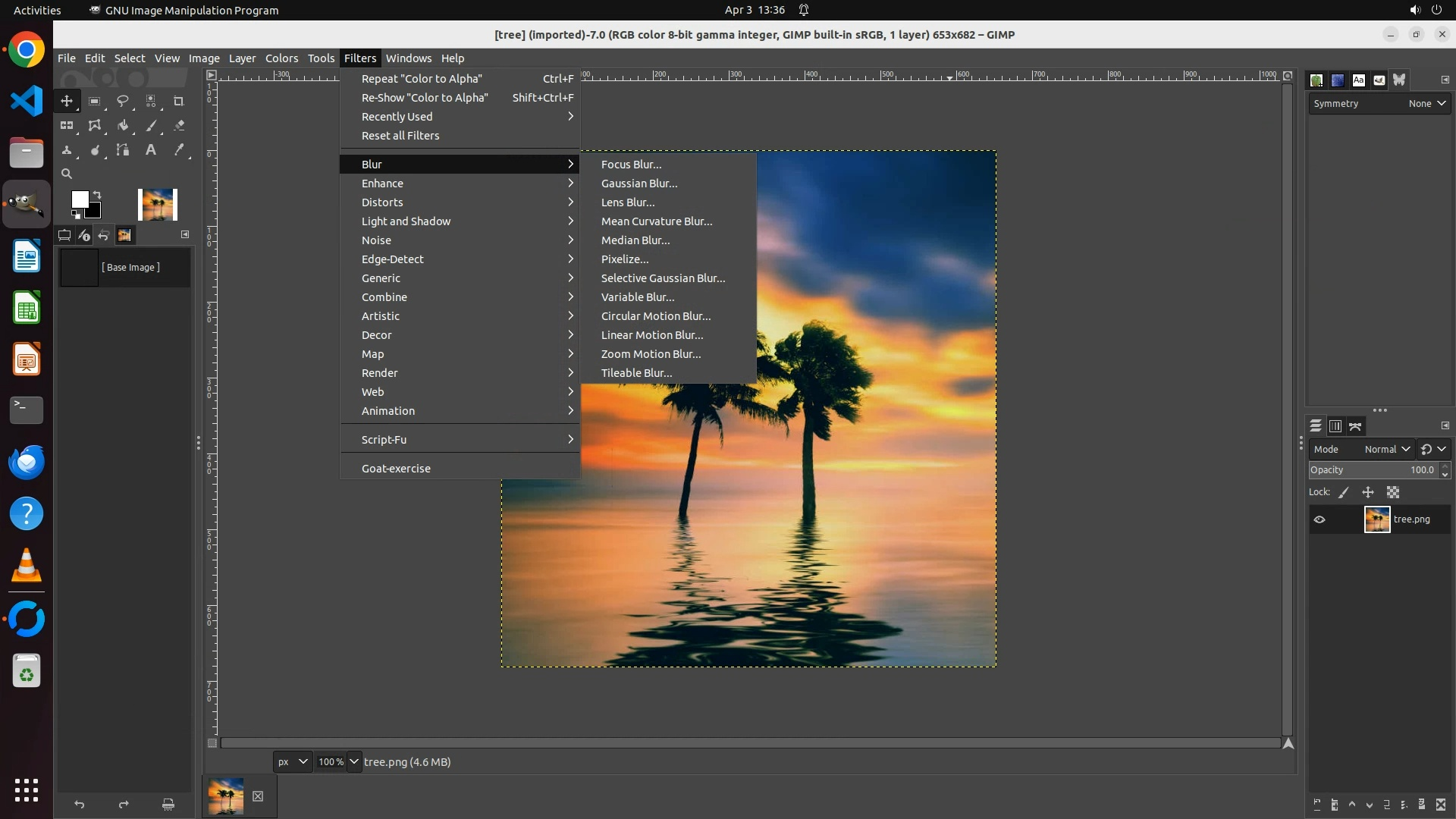Select the Crop tool
The height and width of the screenshot is (819, 1456).
179,101
